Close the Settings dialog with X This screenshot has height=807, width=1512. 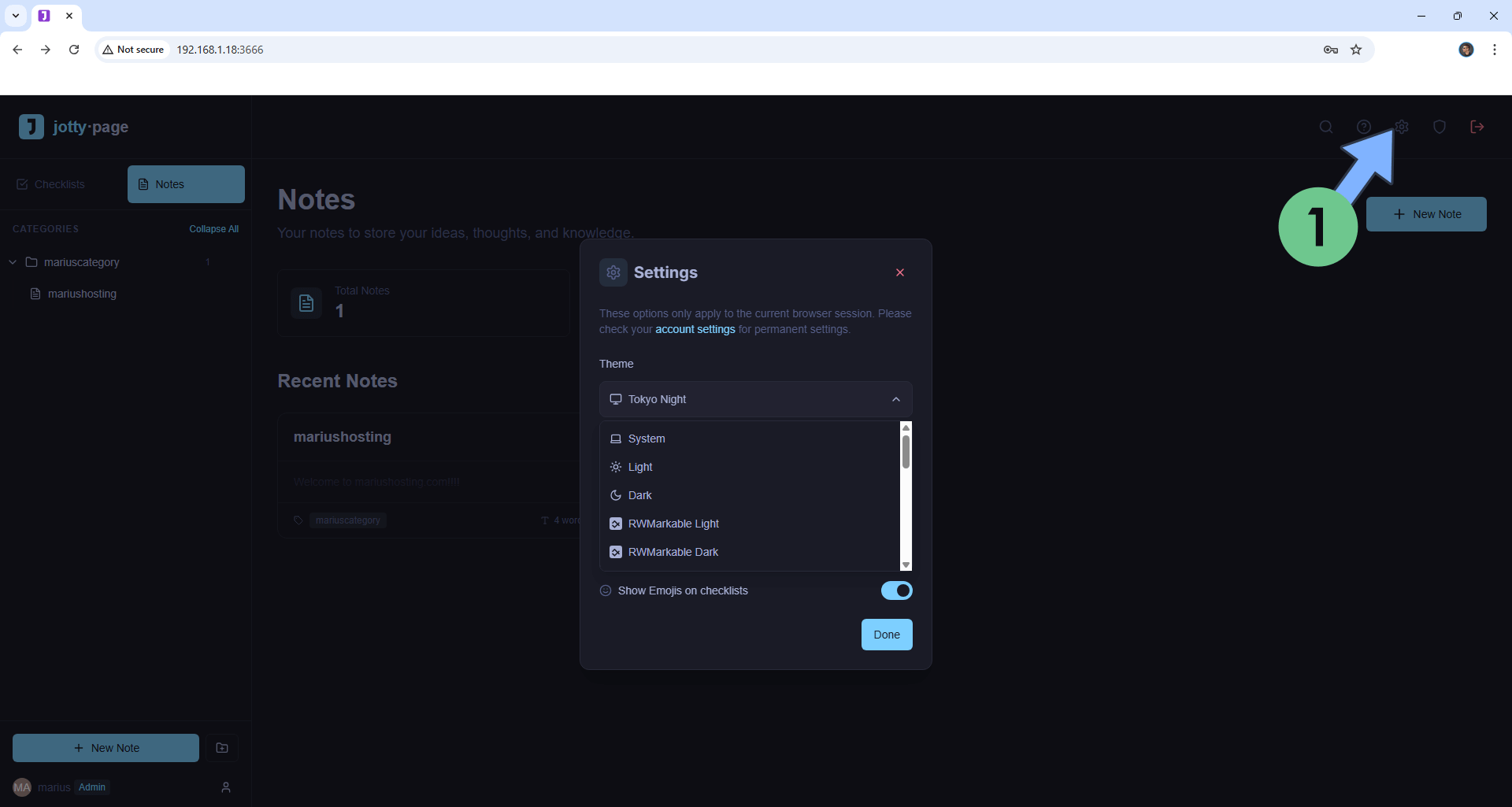point(899,272)
